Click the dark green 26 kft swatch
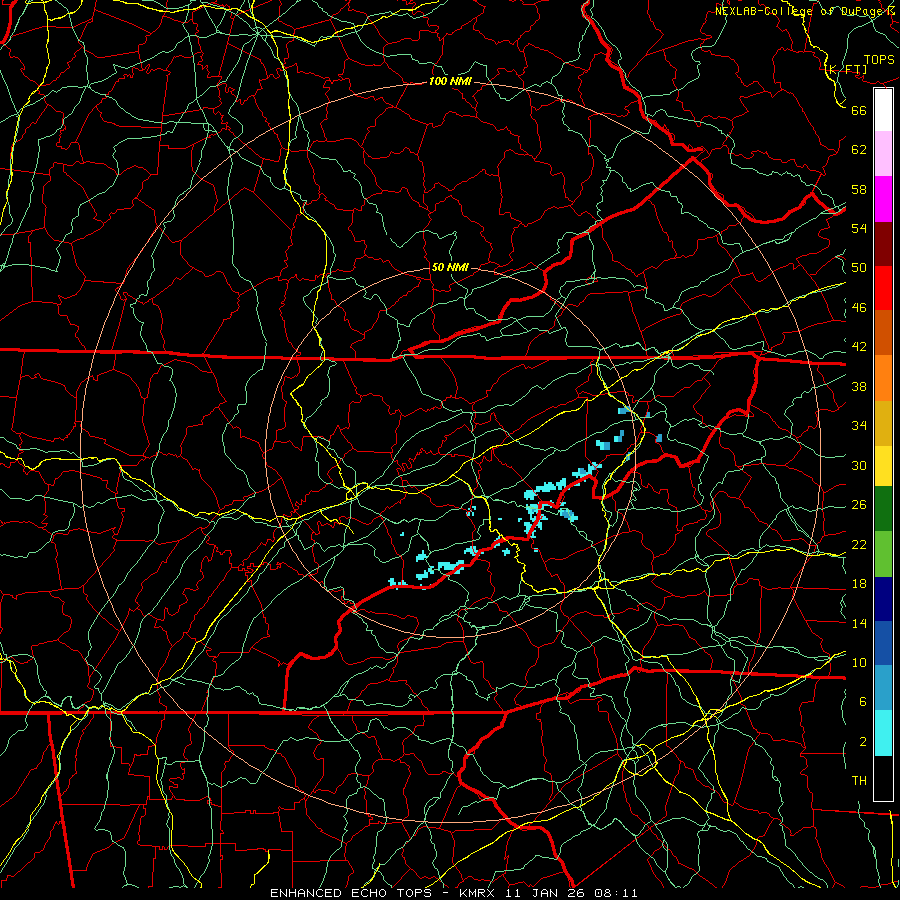900x900 pixels. click(883, 509)
